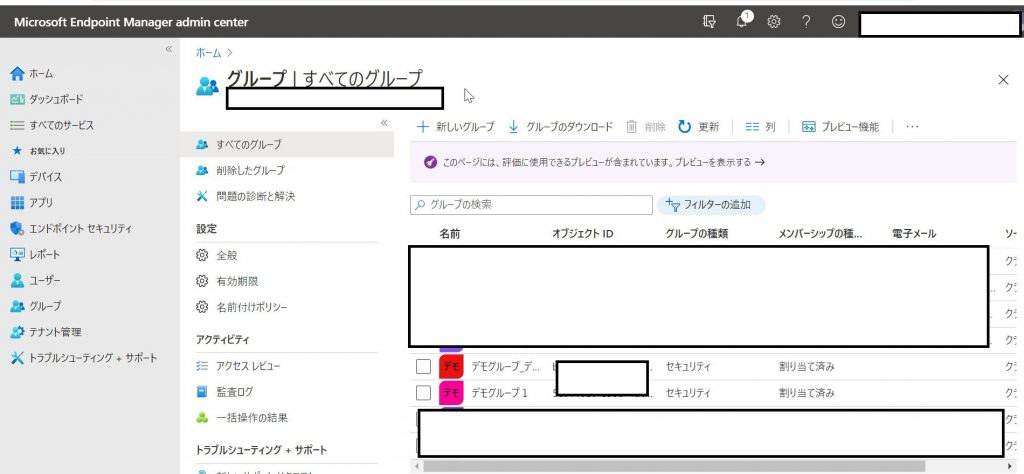Click the 電子メール column header
The width and height of the screenshot is (1024, 474).
pos(914,234)
